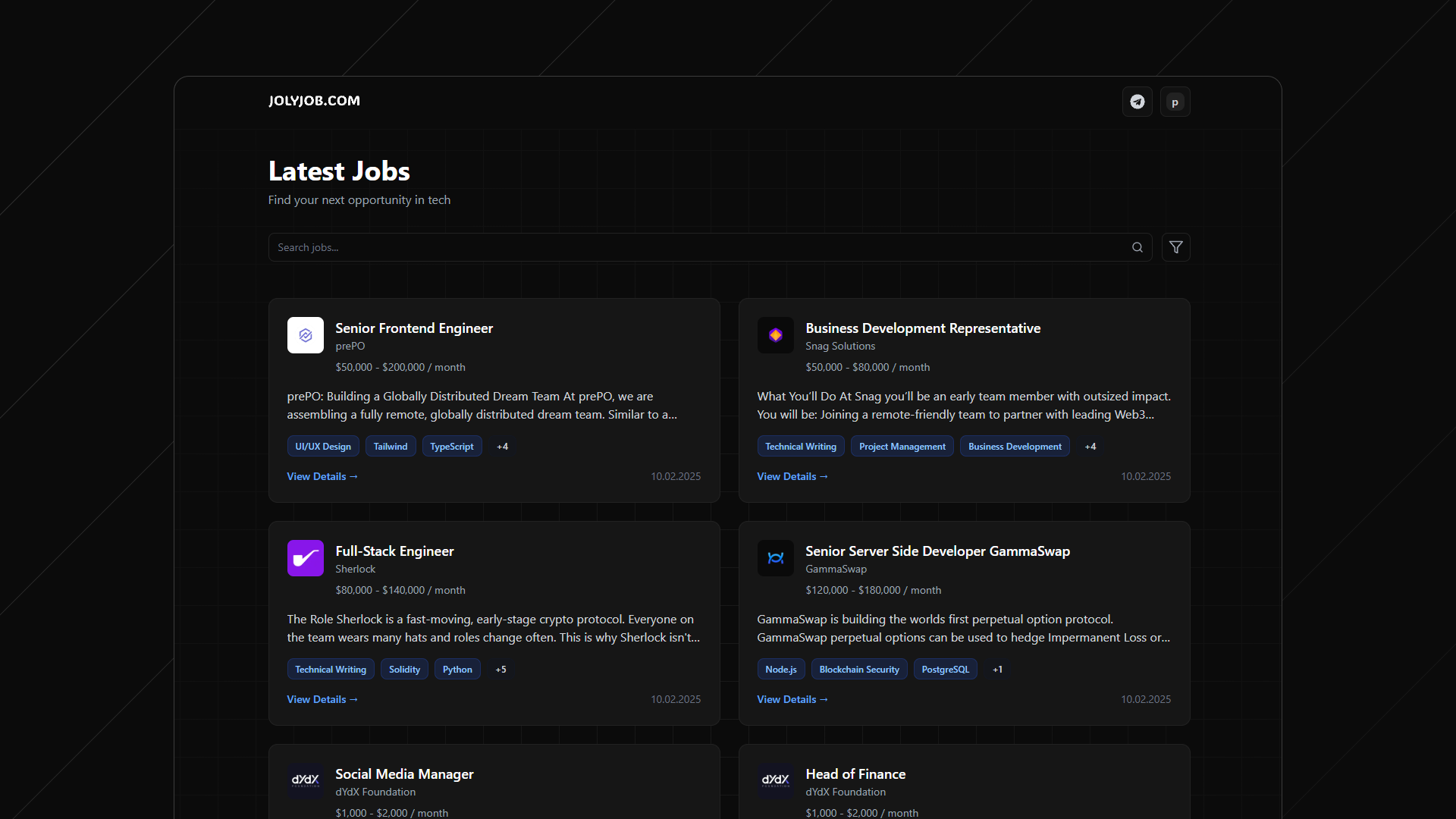Click the Snag Solutions company logo

[x=775, y=335]
